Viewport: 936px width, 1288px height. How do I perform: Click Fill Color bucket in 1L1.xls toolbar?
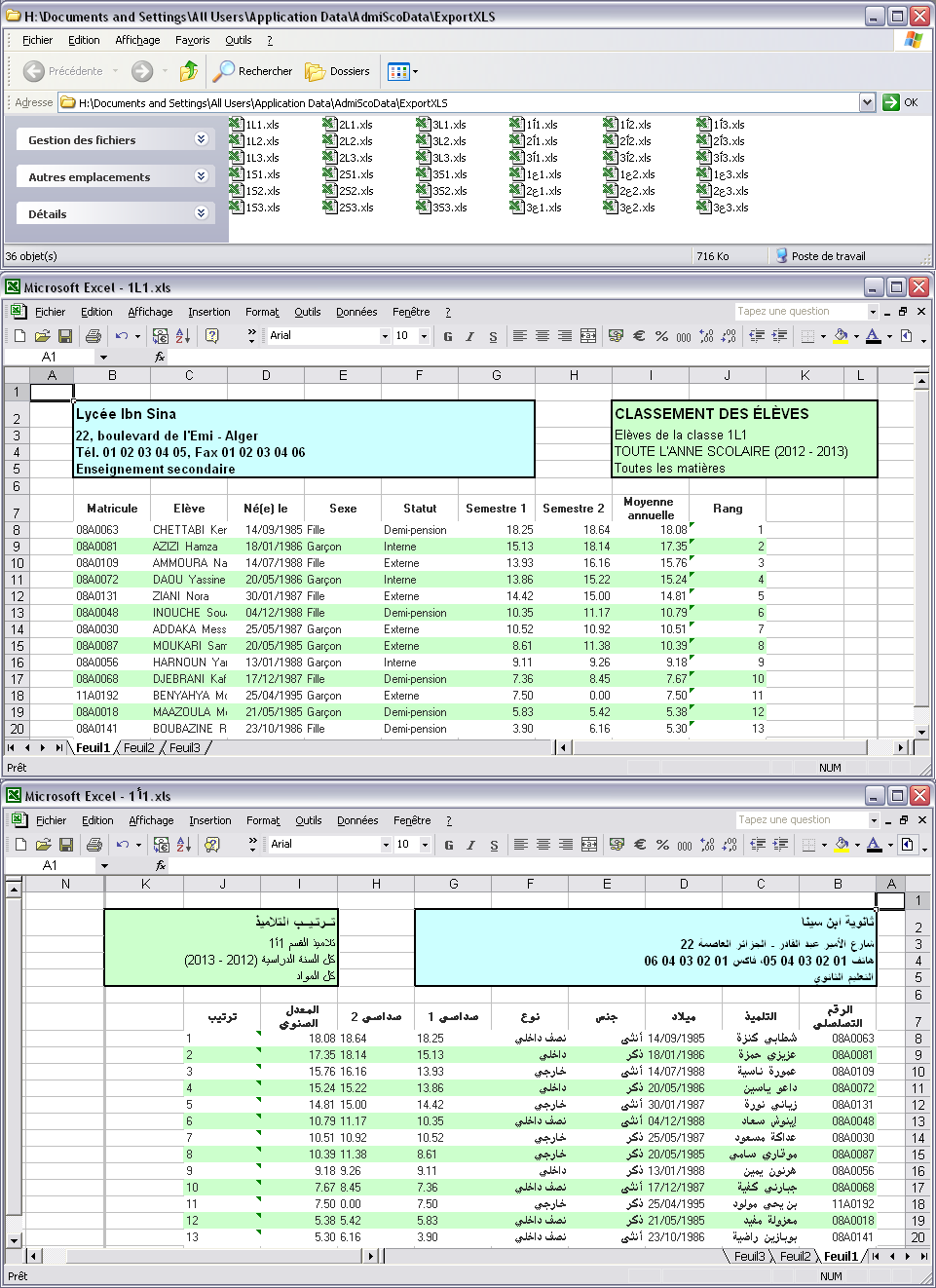842,336
